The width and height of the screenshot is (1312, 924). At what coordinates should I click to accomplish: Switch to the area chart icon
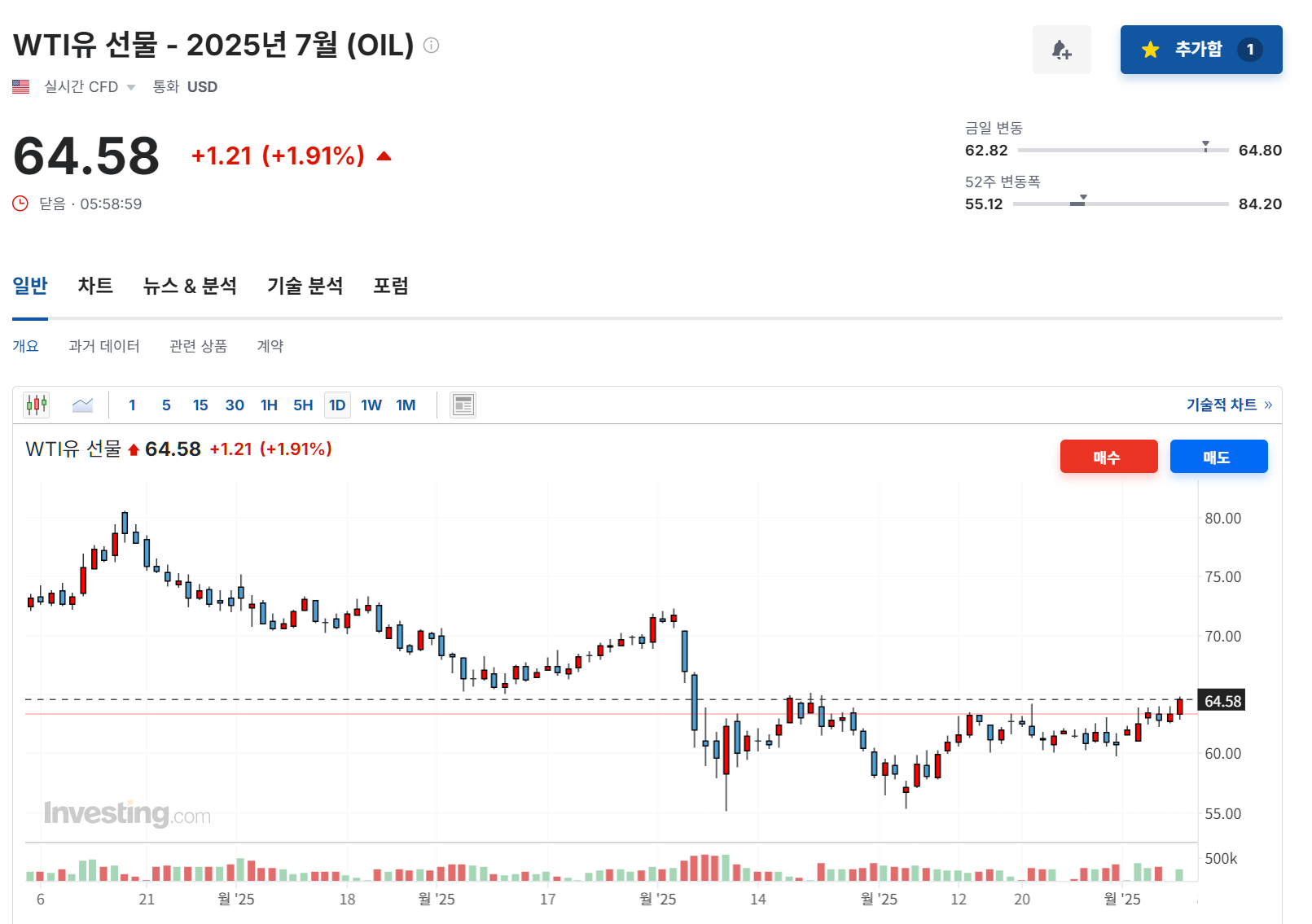82,405
